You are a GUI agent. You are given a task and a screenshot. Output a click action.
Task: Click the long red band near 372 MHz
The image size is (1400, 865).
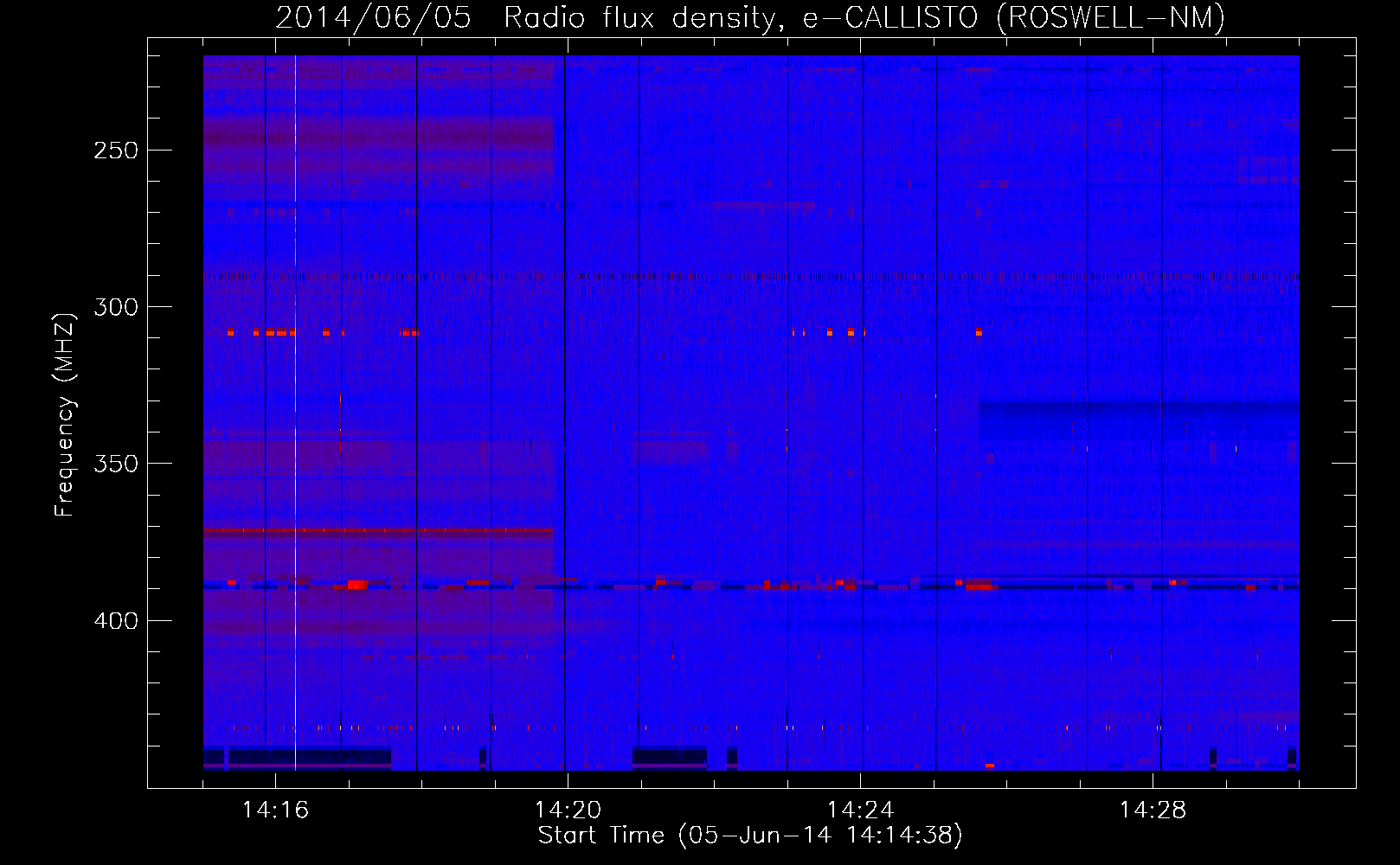coord(378,531)
